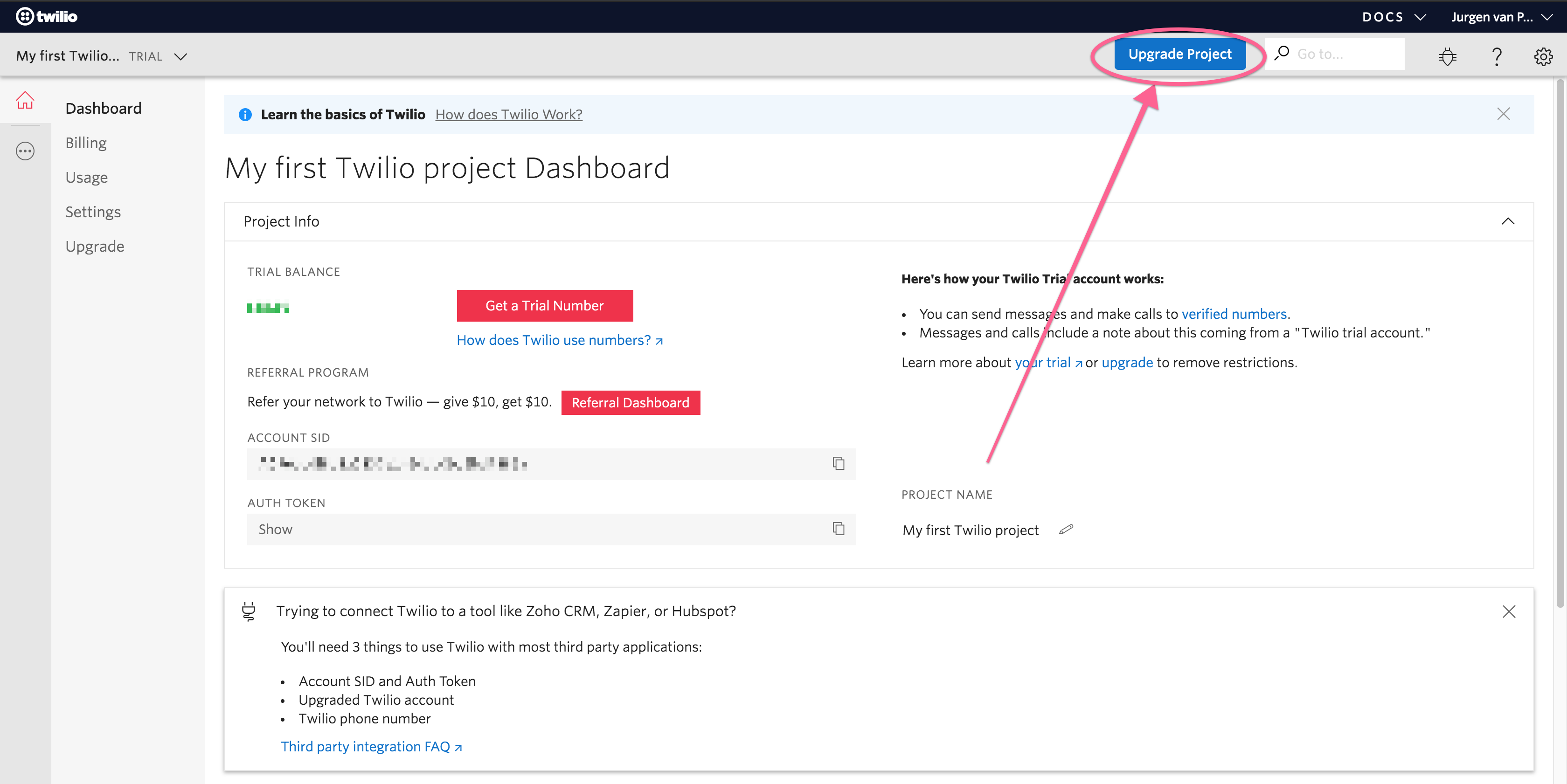Open the debugger bug icon

point(1447,56)
